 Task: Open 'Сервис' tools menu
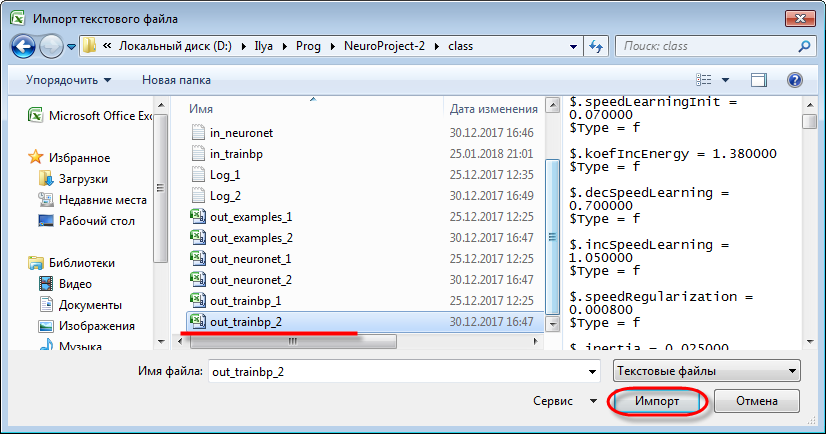click(x=565, y=401)
